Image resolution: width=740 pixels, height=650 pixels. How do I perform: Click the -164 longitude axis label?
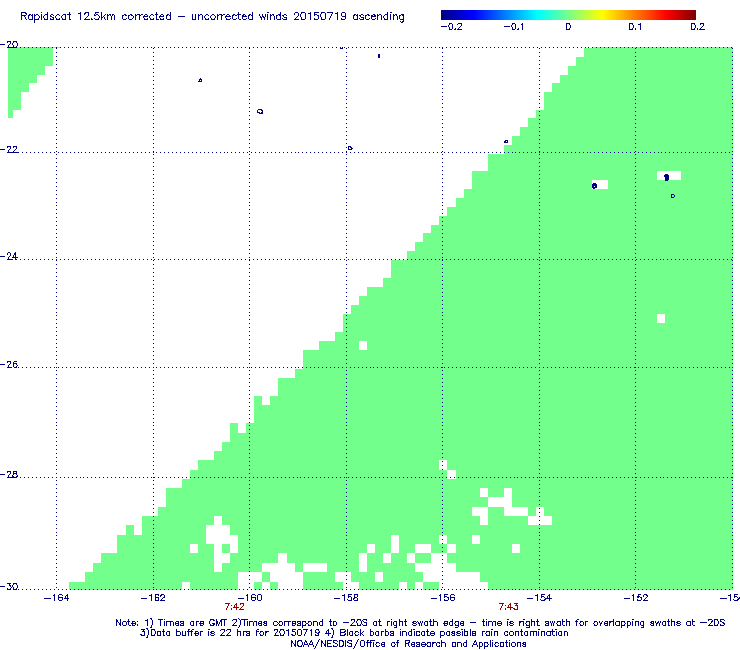(56, 598)
